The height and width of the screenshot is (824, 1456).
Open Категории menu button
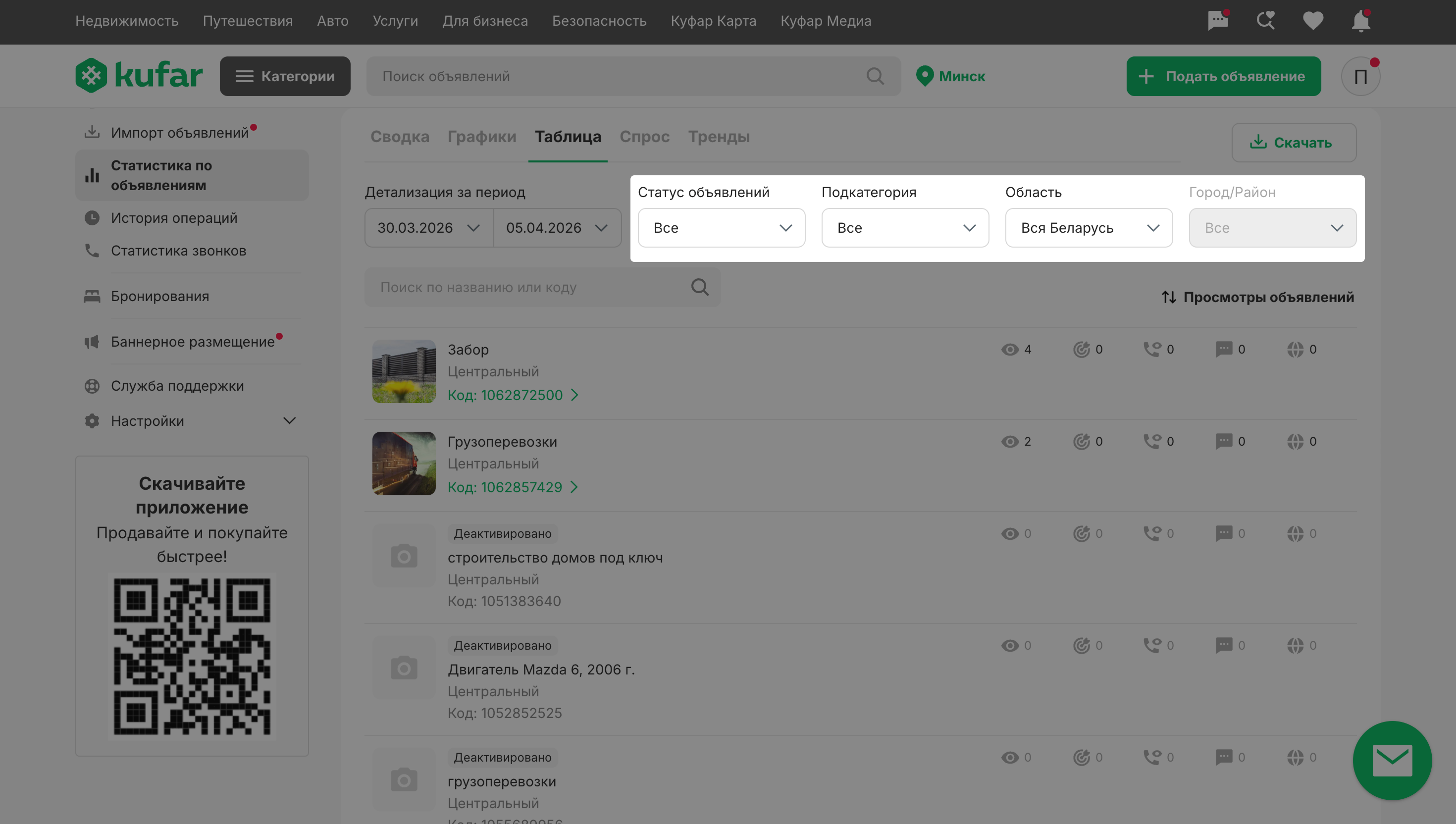(285, 76)
